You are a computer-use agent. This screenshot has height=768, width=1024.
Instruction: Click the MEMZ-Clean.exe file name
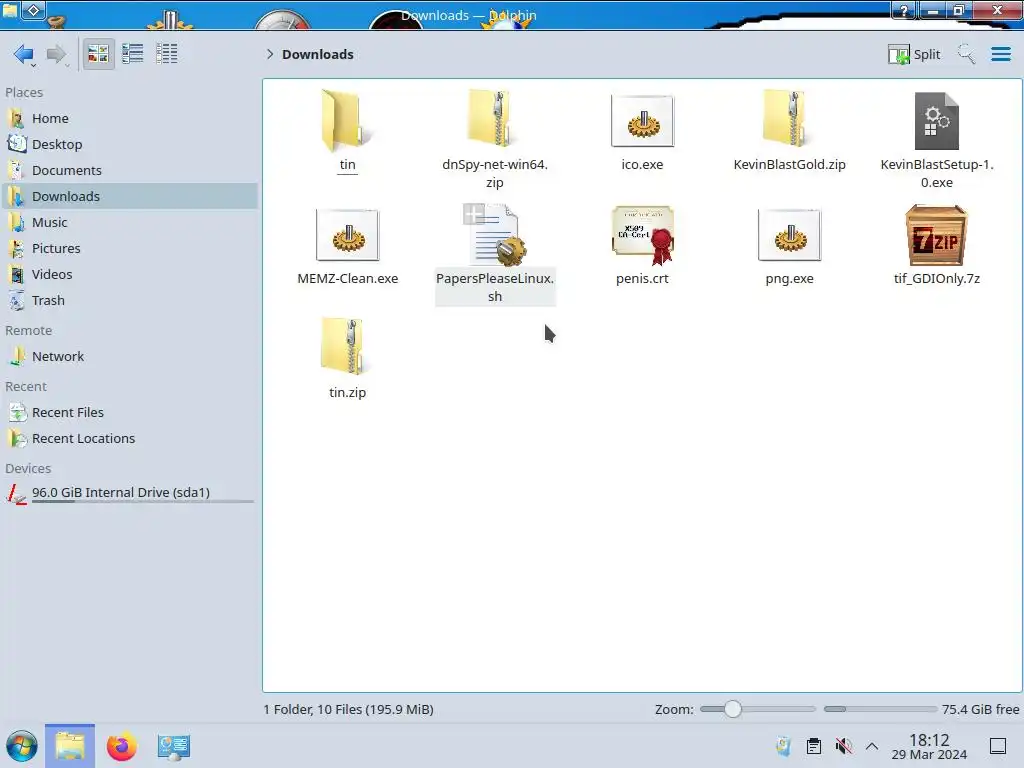tap(347, 279)
